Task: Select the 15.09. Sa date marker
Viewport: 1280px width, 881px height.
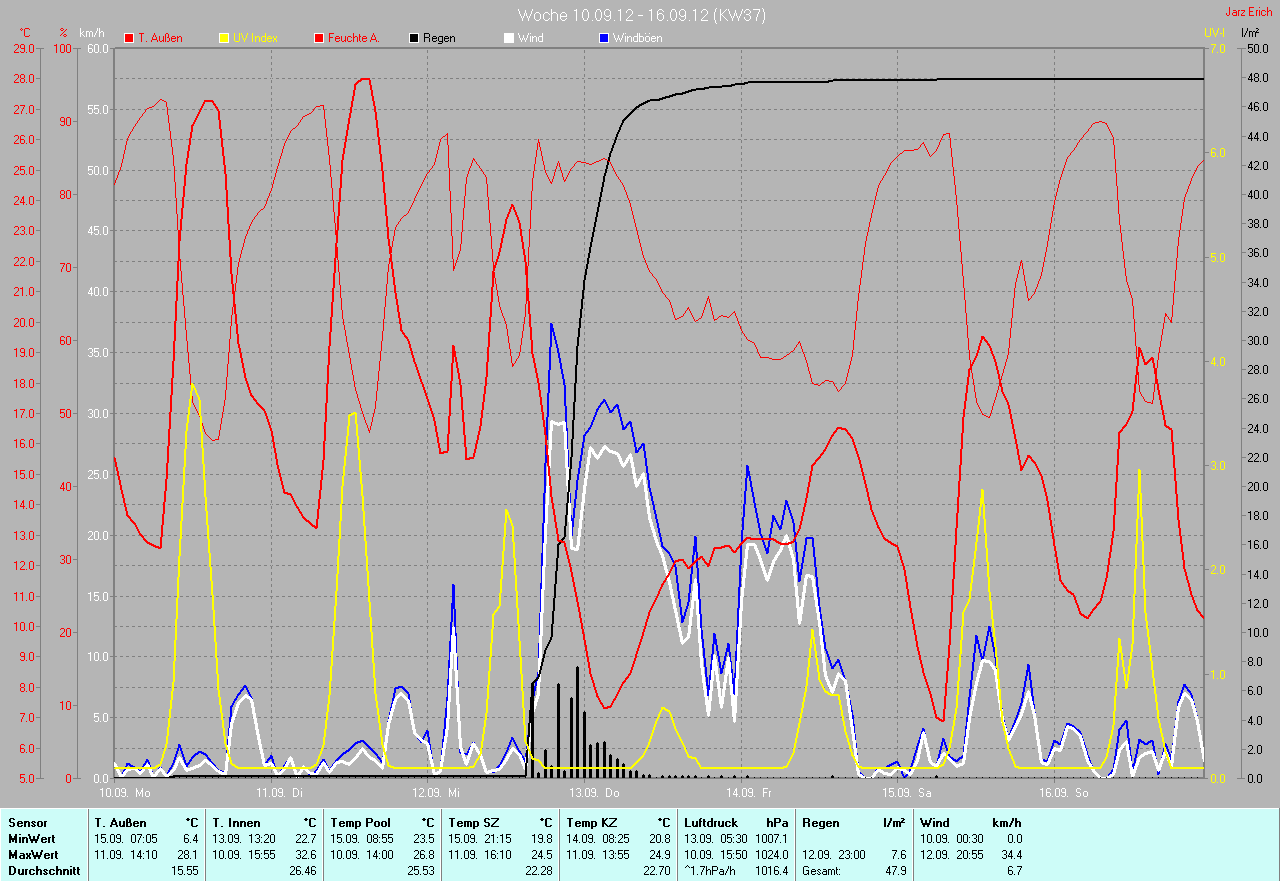Action: 906,792
